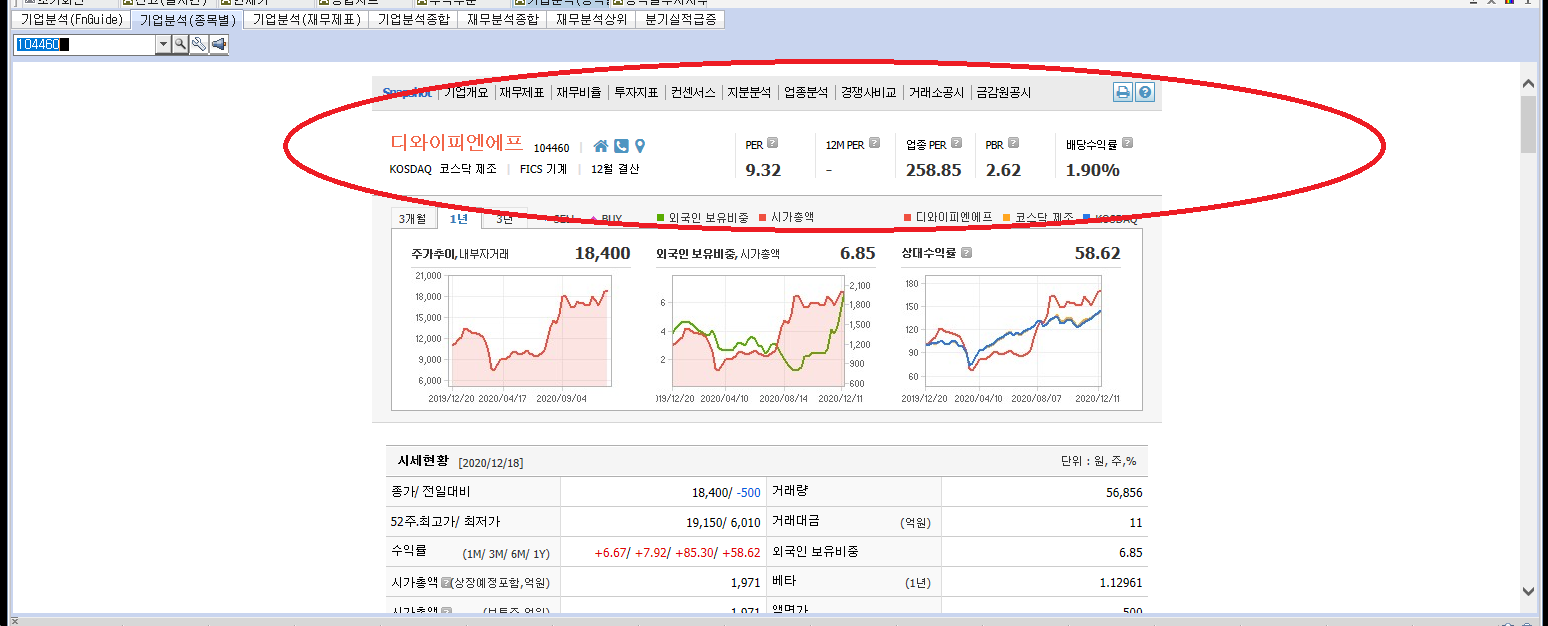Click the help icon beside 업종 PER

click(956, 144)
